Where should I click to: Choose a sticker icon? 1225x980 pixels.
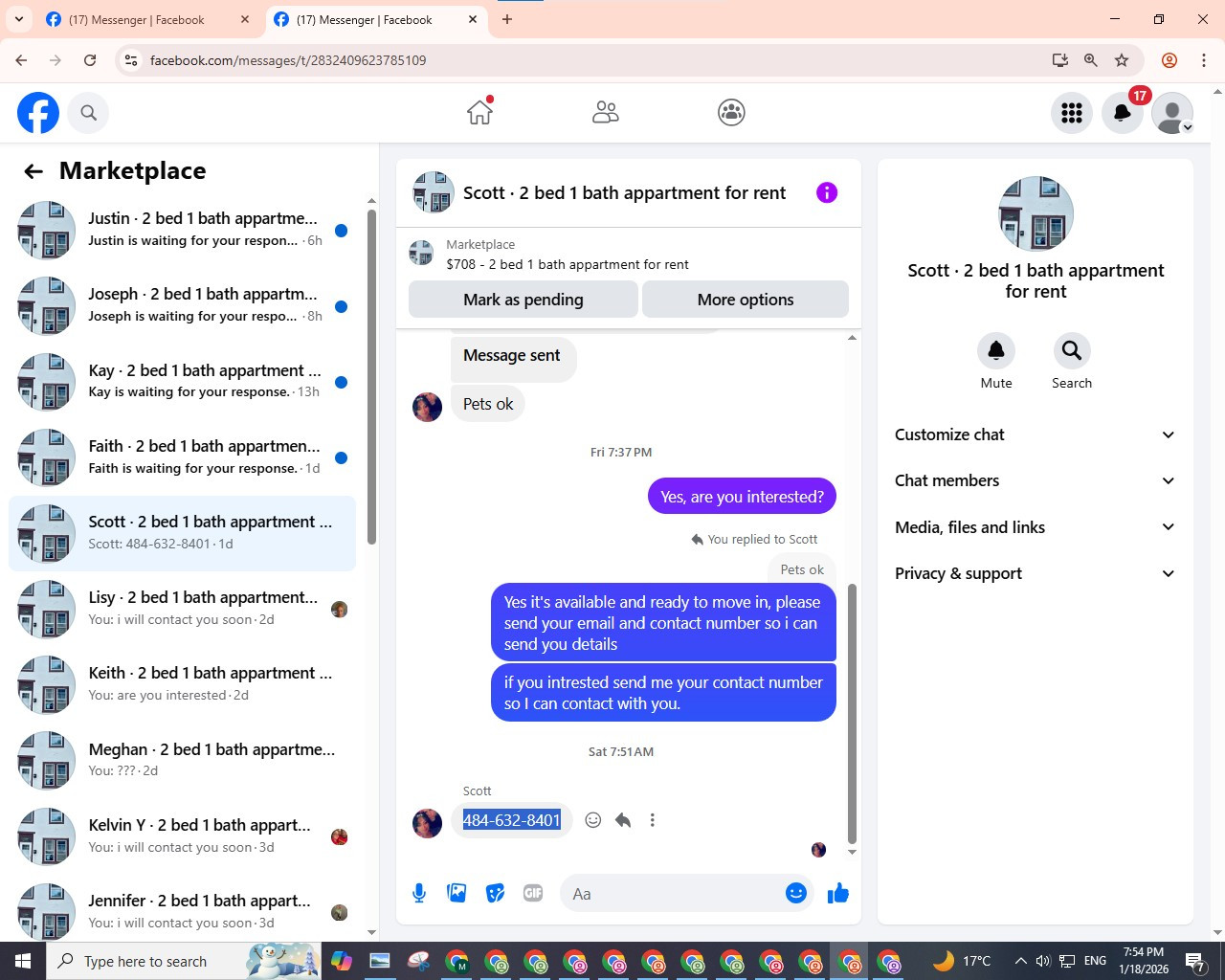(495, 893)
